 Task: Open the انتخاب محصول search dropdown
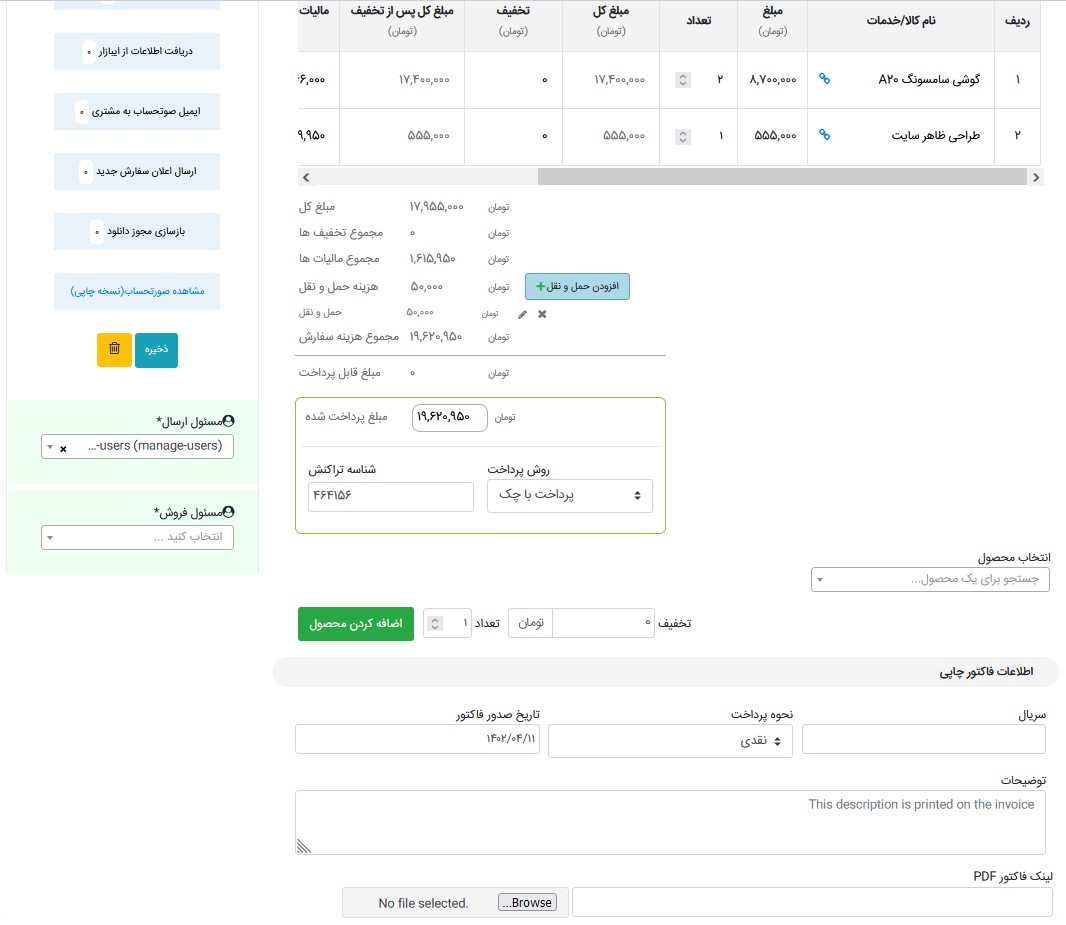click(930, 580)
